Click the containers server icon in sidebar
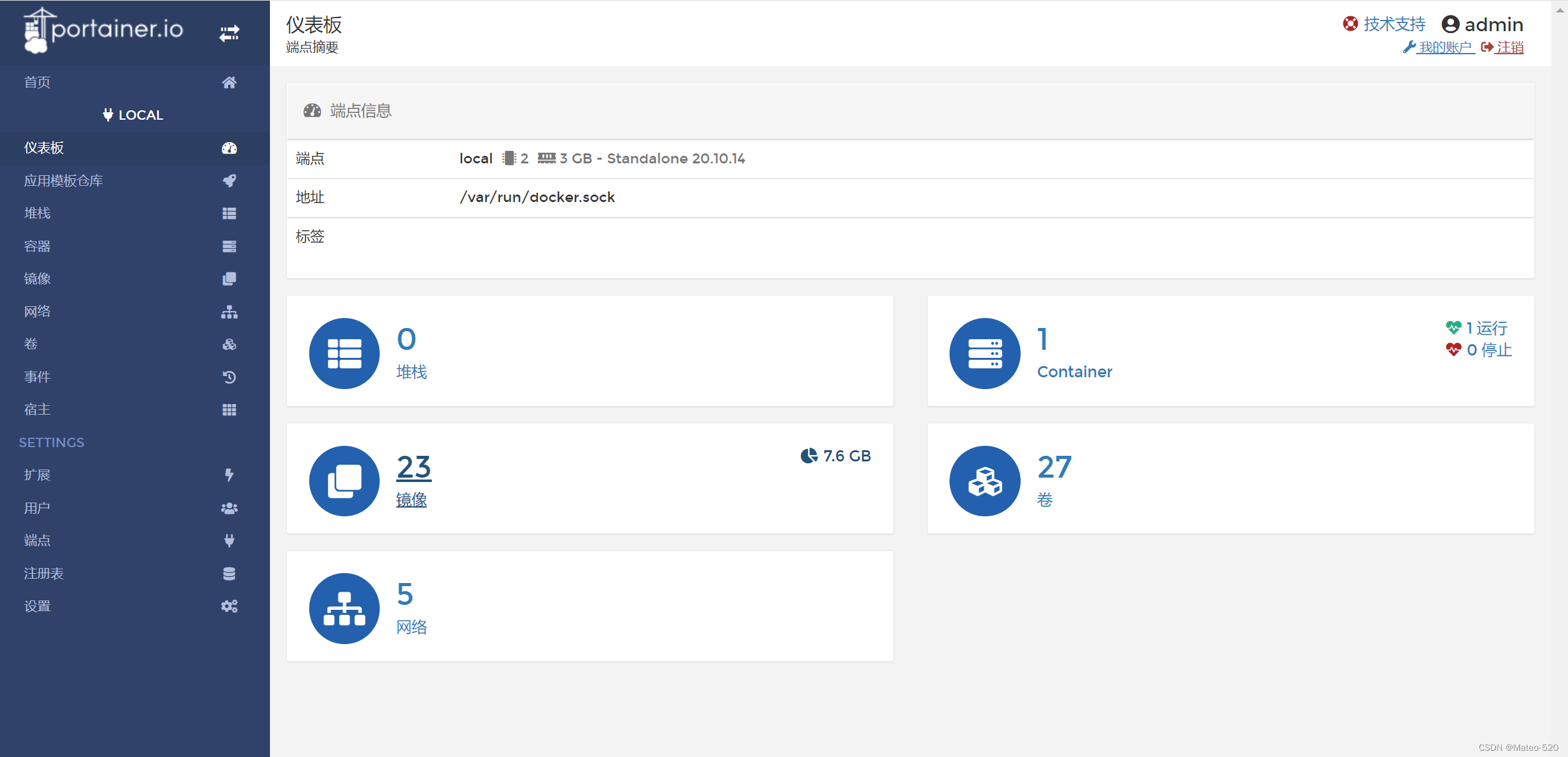 (229, 246)
